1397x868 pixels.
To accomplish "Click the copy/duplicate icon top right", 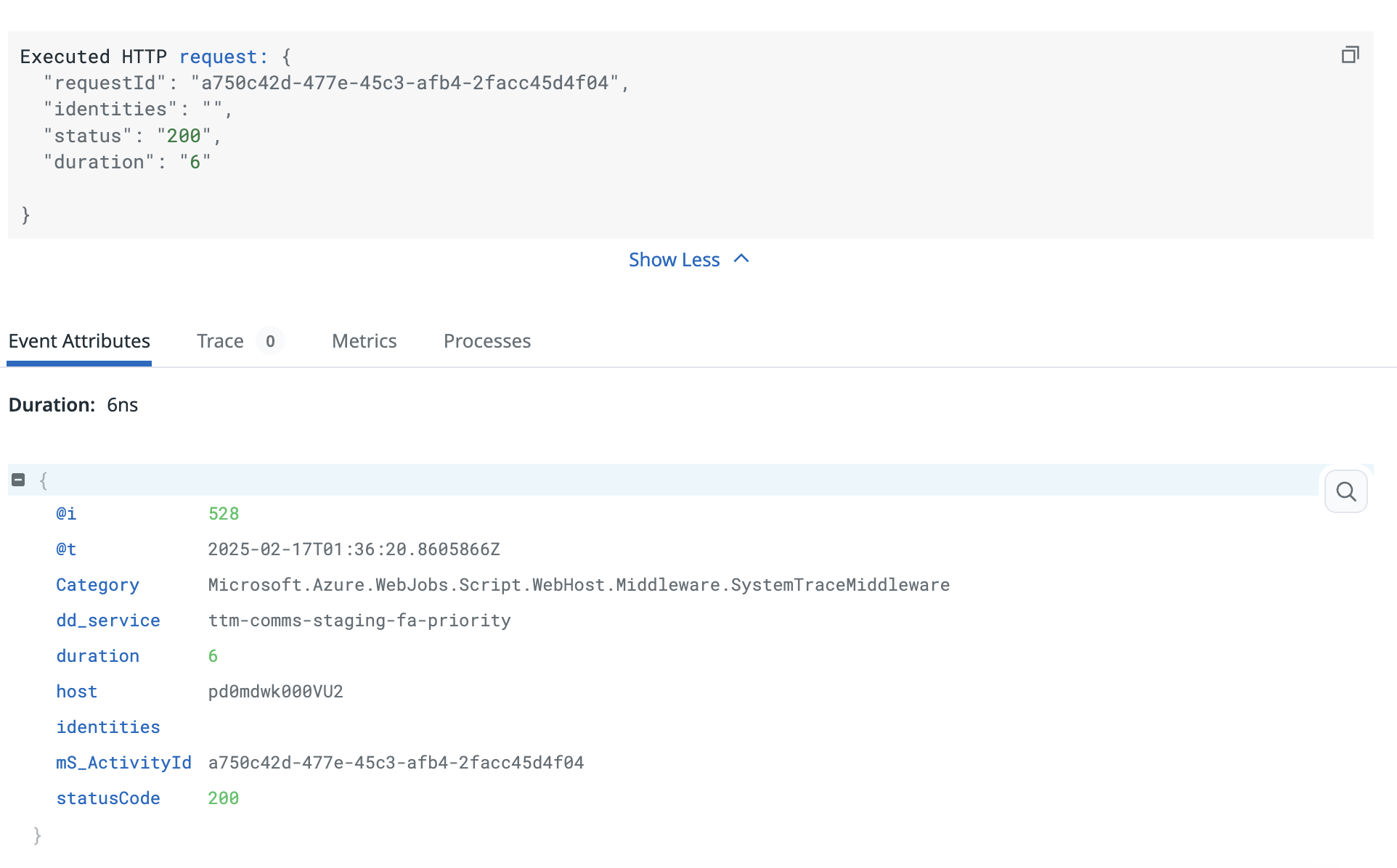I will tap(1351, 55).
